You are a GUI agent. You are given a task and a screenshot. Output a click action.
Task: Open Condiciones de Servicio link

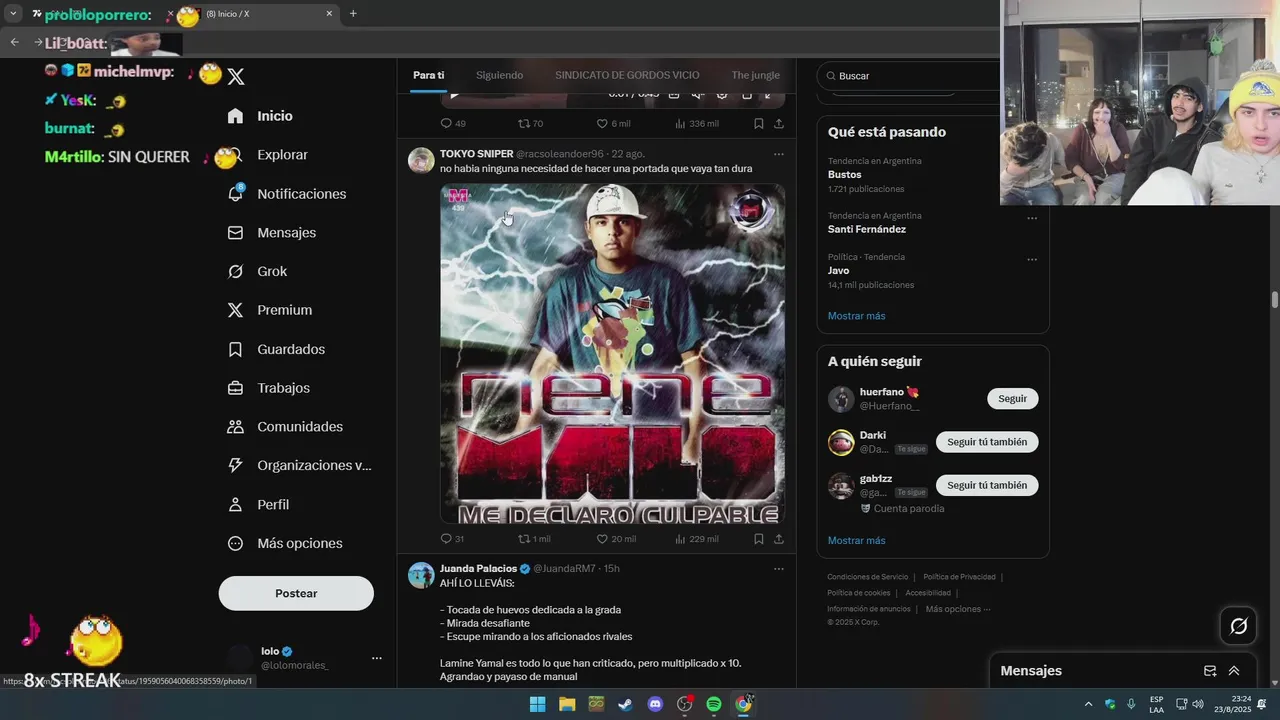(867, 577)
